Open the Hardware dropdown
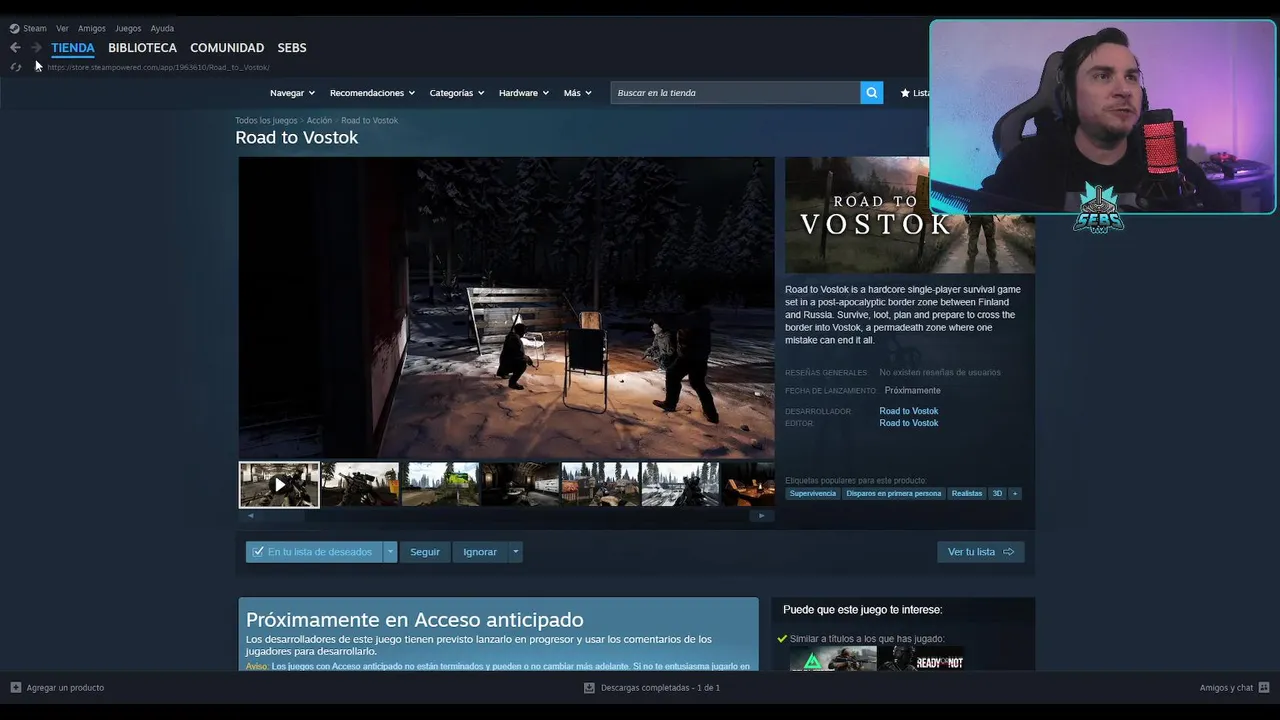Viewport: 1280px width, 720px height. coord(524,93)
